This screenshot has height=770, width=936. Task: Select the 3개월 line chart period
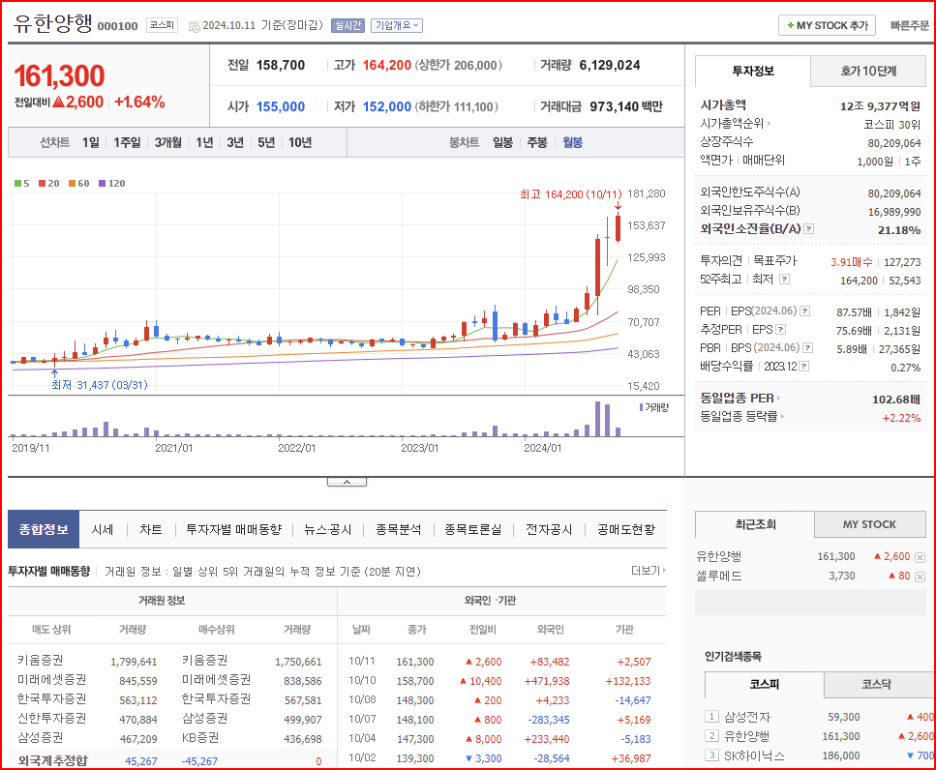click(168, 143)
